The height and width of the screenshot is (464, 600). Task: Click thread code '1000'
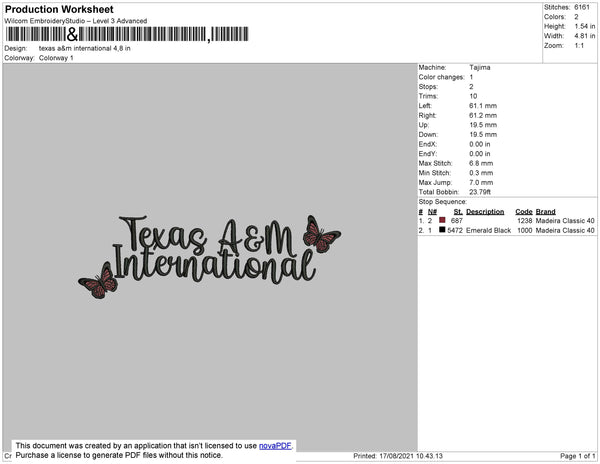(x=525, y=230)
